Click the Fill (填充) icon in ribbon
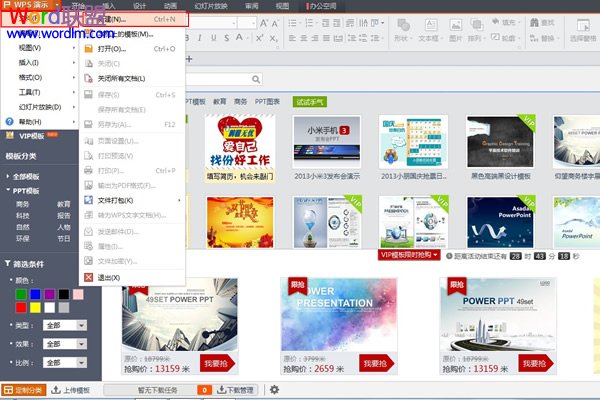Image resolution: width=600 pixels, height=400 pixels. point(496,21)
